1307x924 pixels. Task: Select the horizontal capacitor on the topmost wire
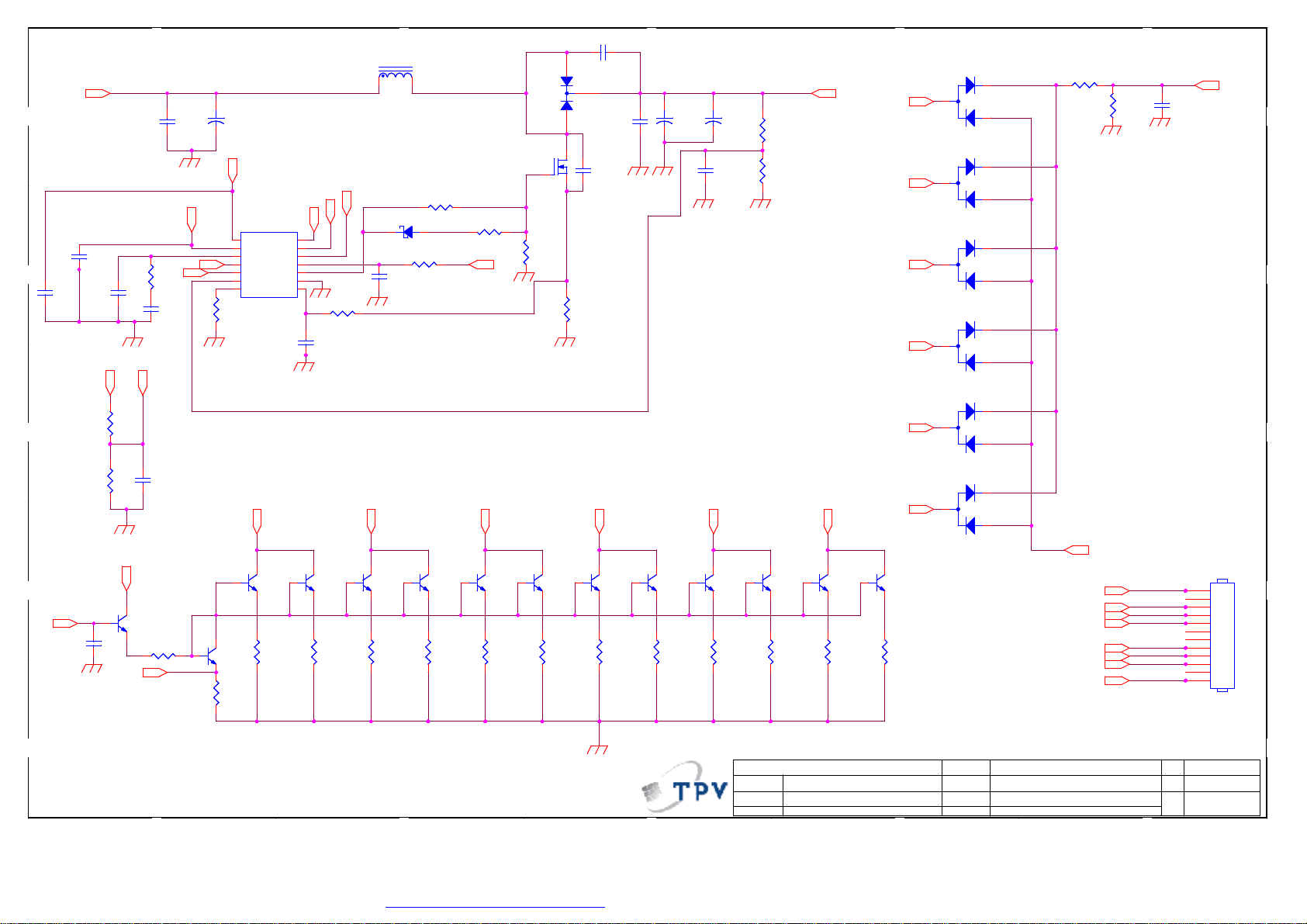coord(605,53)
